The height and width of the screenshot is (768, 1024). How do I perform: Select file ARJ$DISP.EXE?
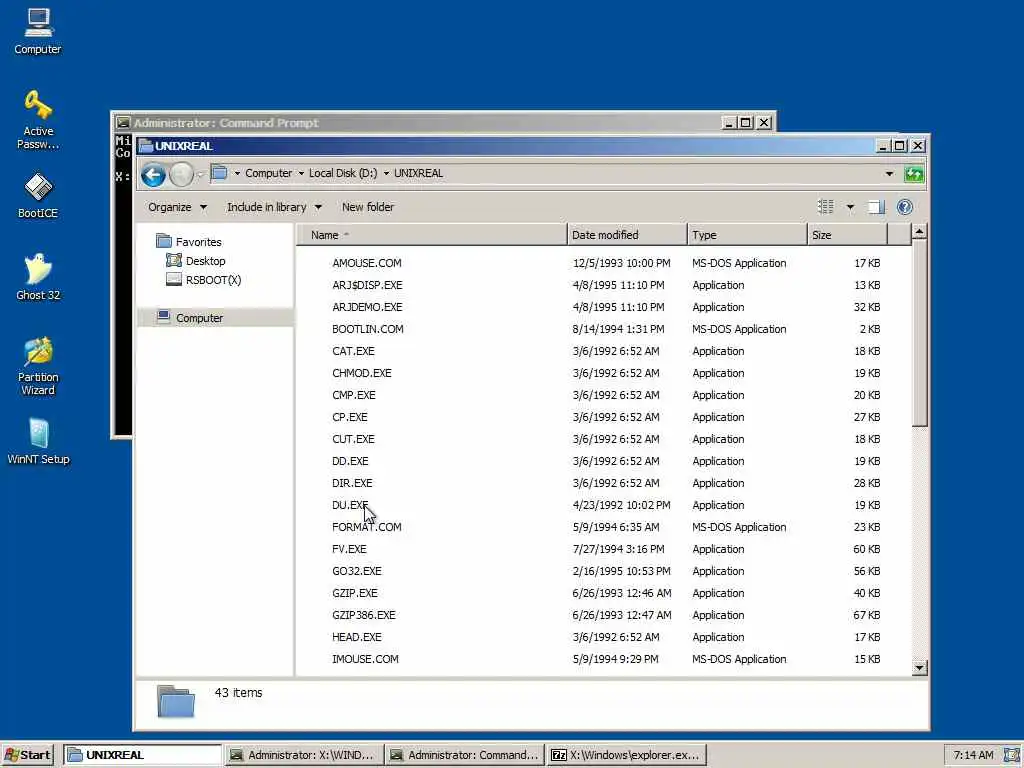click(x=367, y=285)
